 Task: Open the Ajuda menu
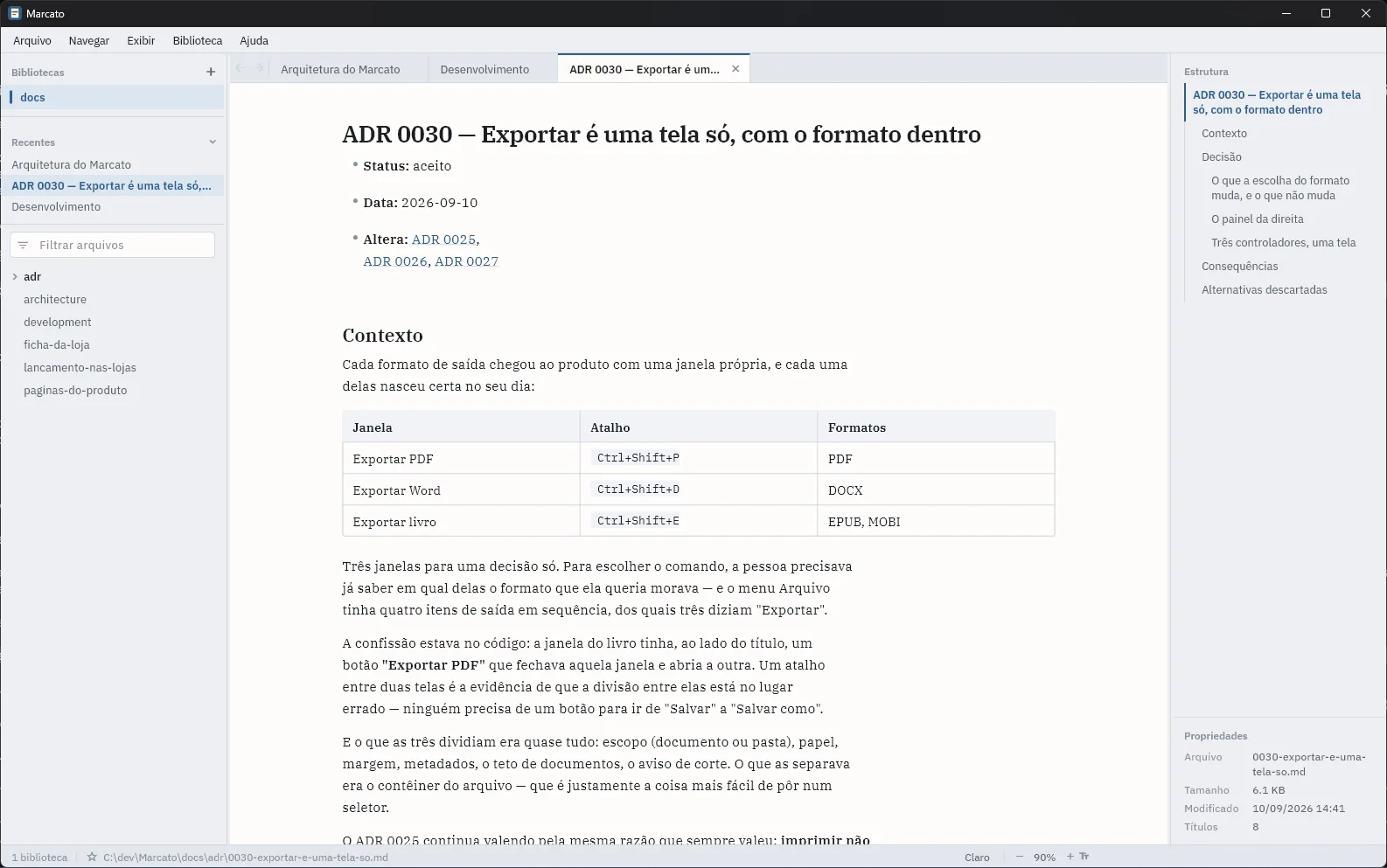pyautogui.click(x=254, y=40)
